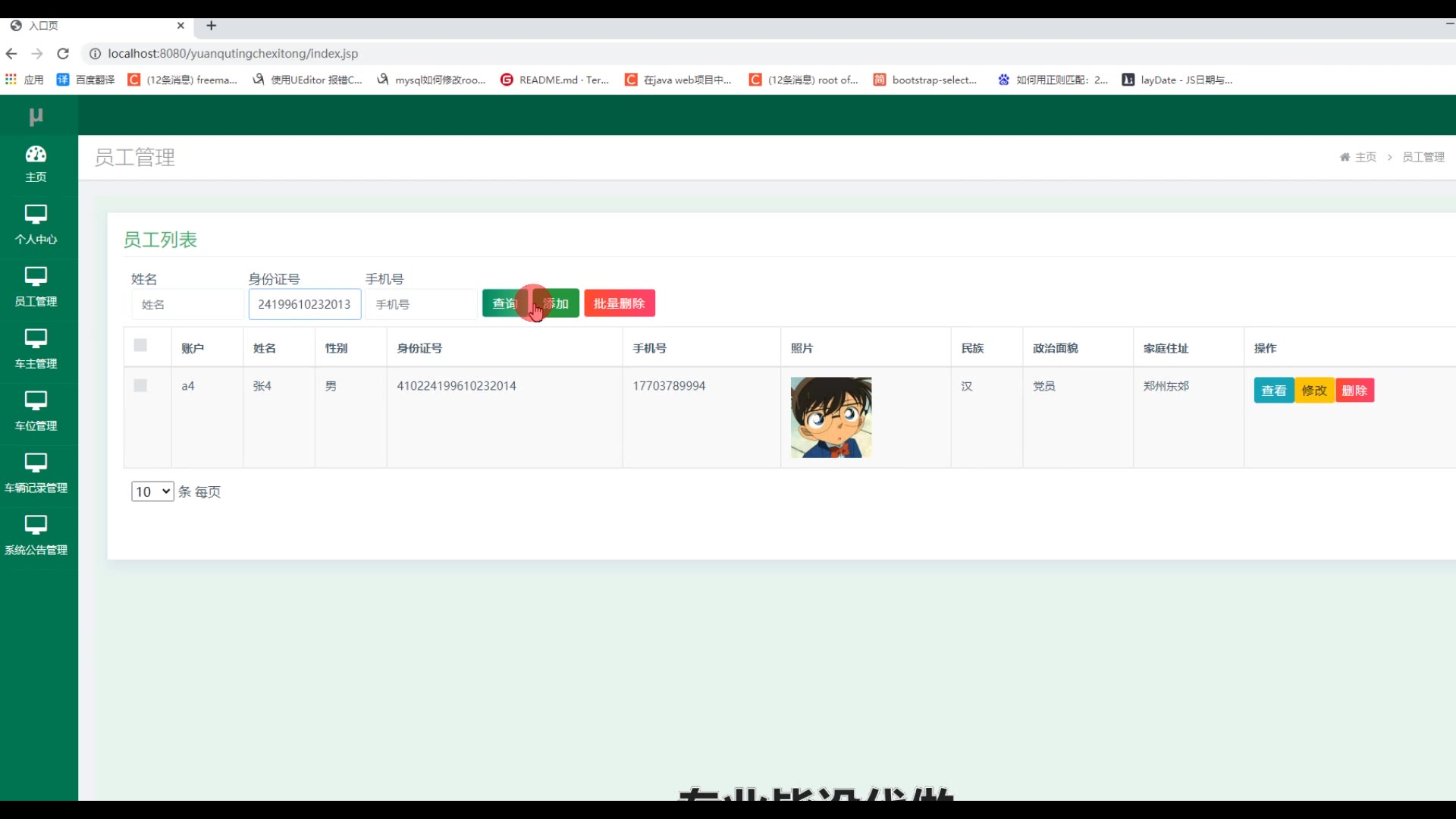1456x819 pixels.
Task: Open the bootstrap-select bookmark
Action: 925,80
